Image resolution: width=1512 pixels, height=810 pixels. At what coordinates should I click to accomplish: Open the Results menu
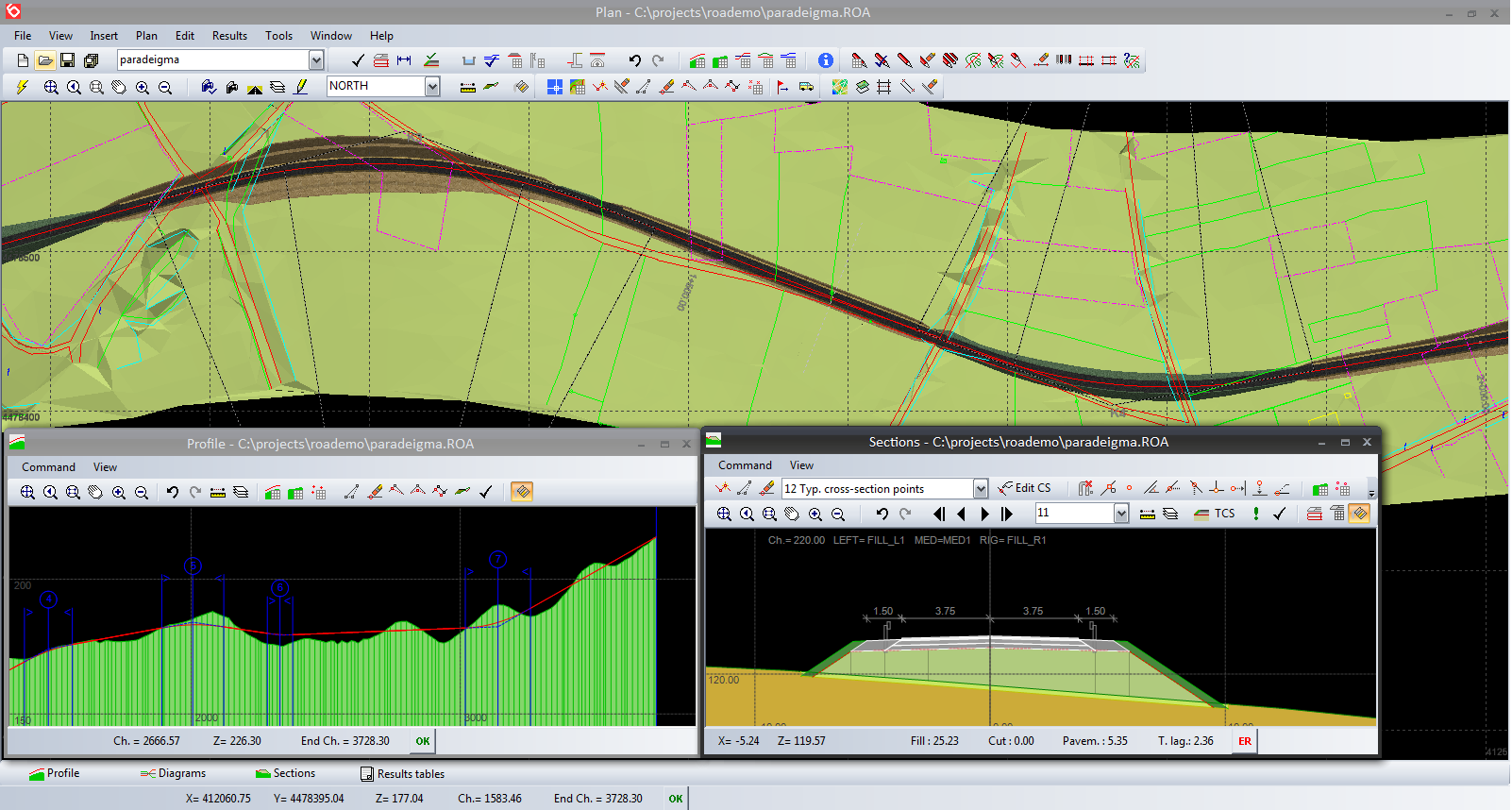[229, 36]
